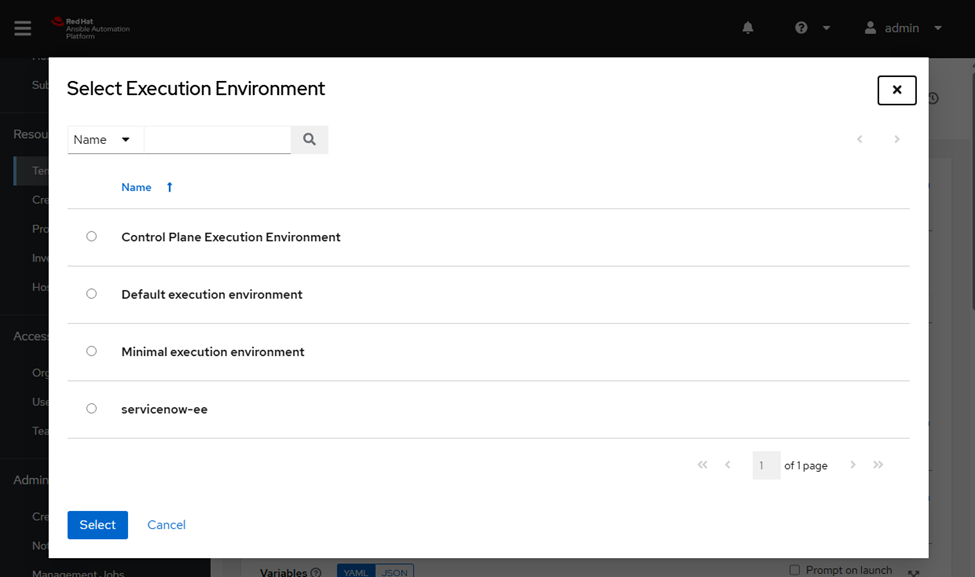The height and width of the screenshot is (577, 975).
Task: Click the Red Hat Ansible Platform logo
Action: tap(88, 28)
